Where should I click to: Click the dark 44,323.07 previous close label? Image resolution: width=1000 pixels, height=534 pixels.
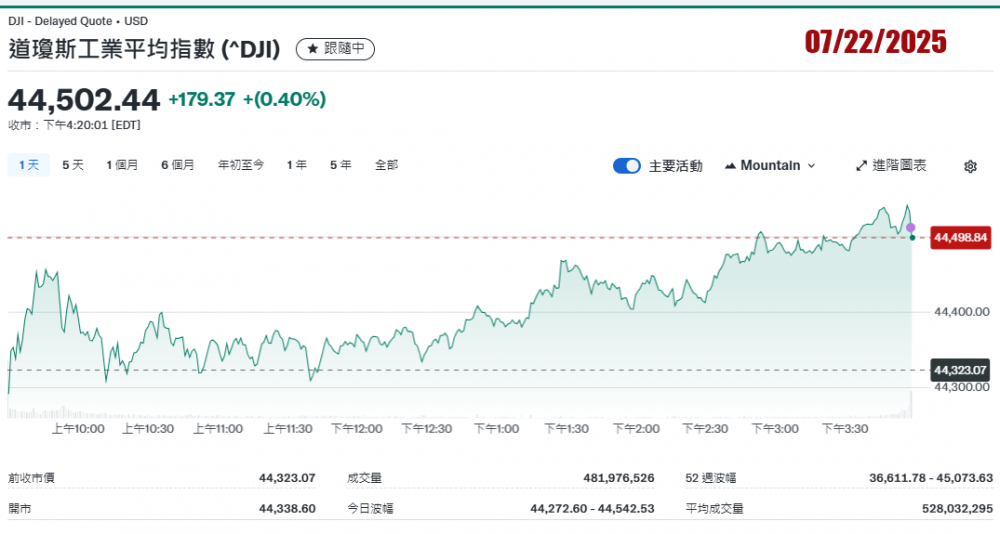[x=960, y=370]
